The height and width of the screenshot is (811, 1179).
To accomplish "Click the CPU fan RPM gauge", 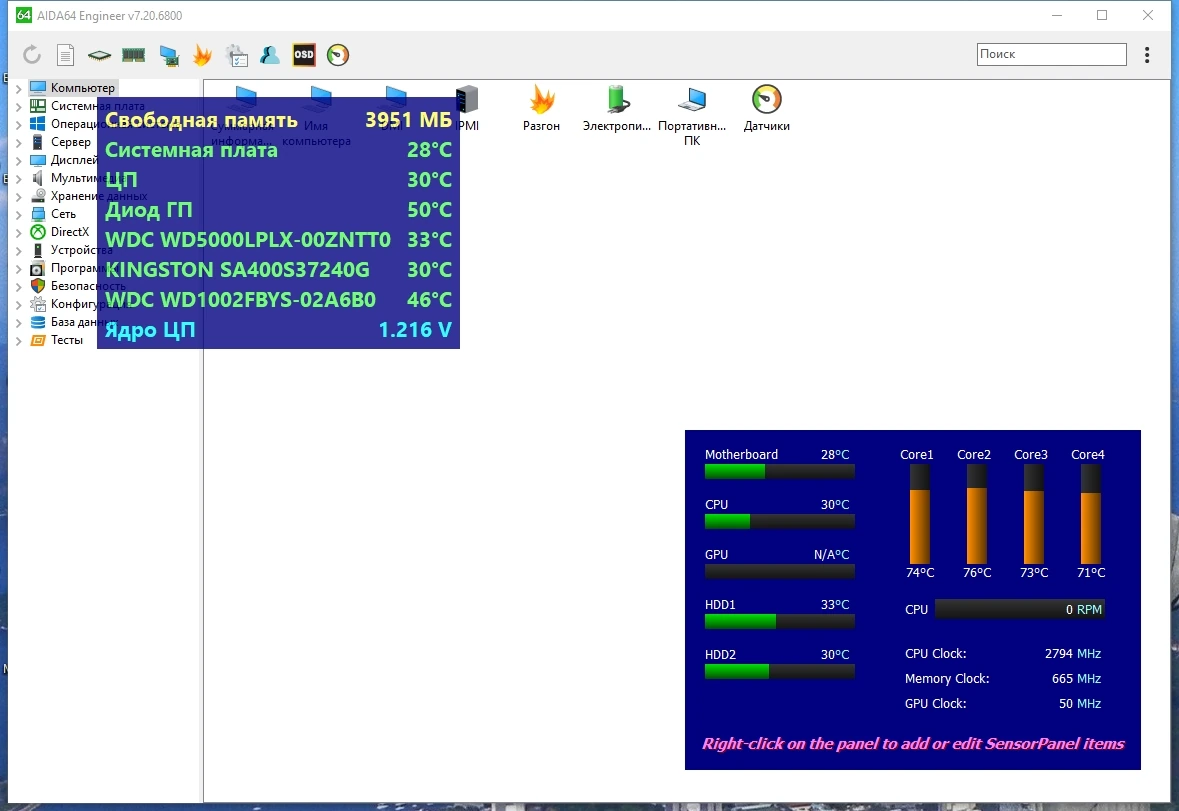I will click(1020, 610).
